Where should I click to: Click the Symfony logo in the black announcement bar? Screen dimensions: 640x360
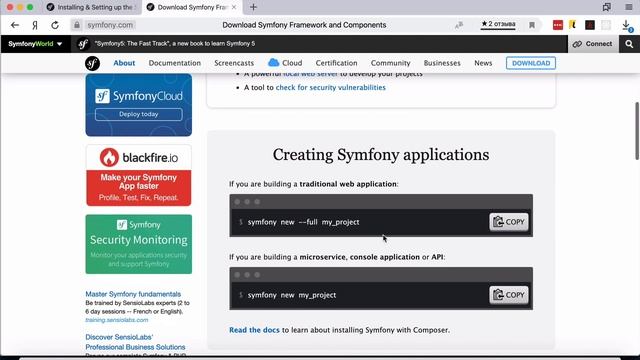(83, 44)
